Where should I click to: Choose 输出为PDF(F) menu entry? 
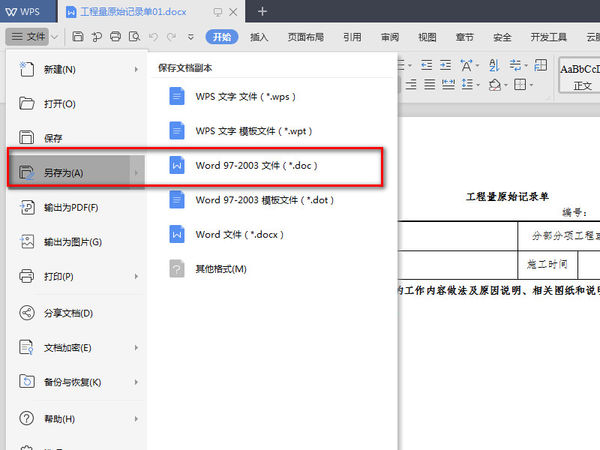(x=77, y=207)
